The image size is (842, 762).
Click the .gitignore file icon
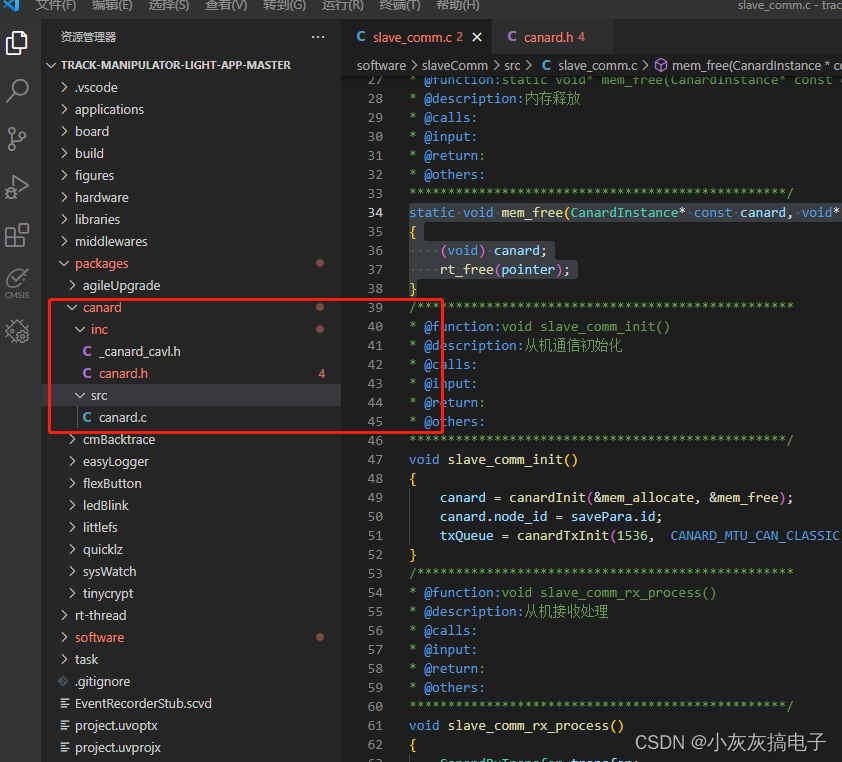[x=64, y=681]
